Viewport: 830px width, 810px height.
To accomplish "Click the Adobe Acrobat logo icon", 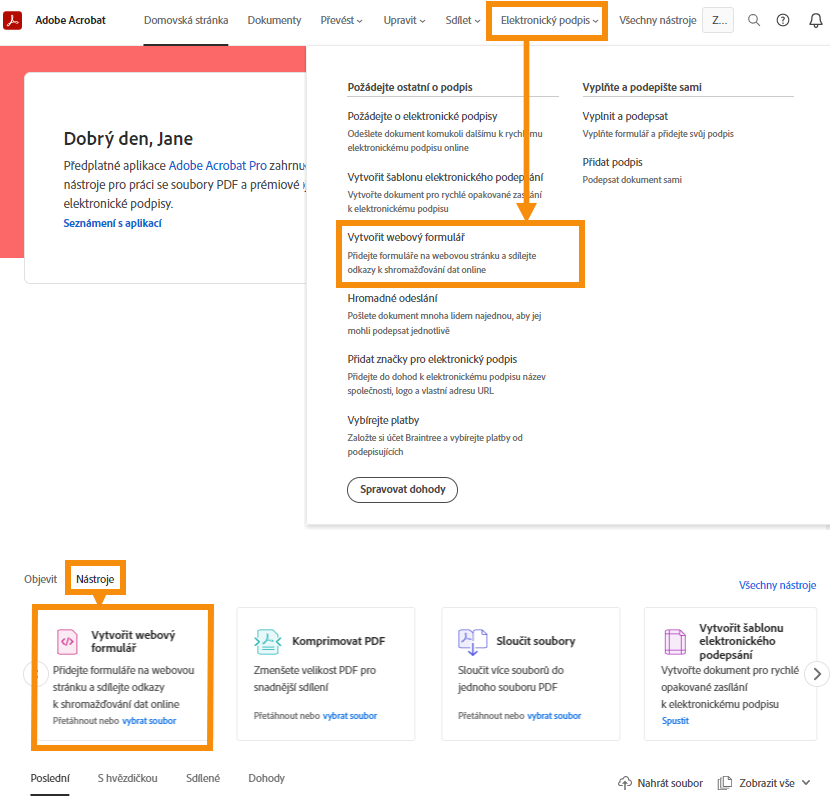I will tap(13, 20).
